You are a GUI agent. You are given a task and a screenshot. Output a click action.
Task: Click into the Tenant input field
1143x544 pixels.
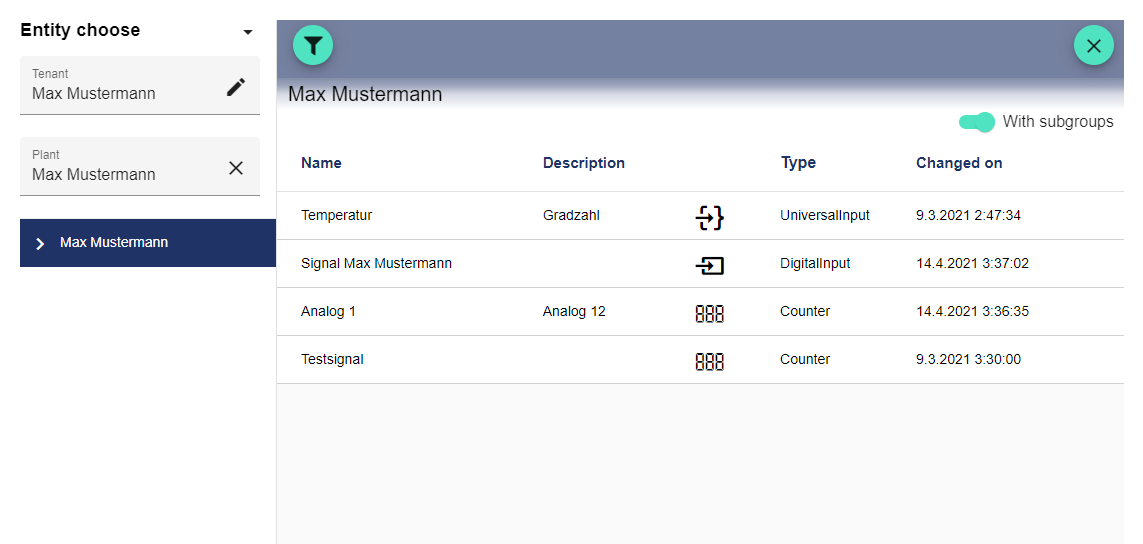point(120,93)
